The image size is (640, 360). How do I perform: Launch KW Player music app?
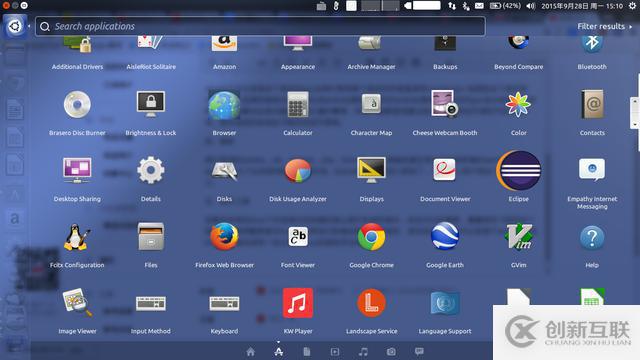click(x=298, y=303)
